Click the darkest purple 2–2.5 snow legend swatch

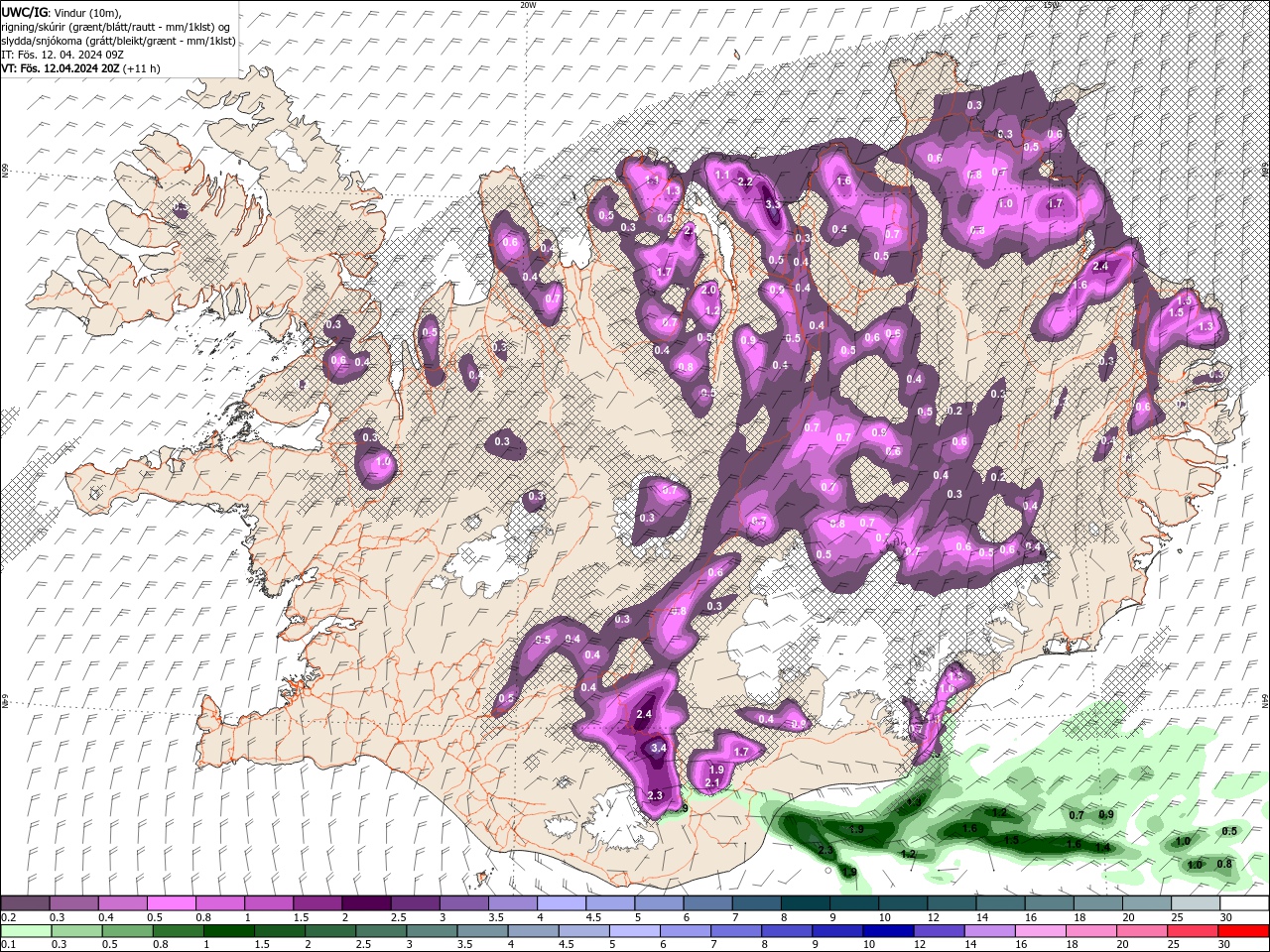click(x=365, y=903)
